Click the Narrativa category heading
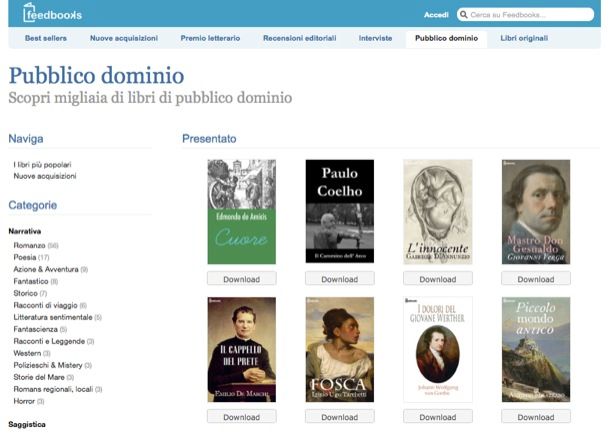This screenshot has width=610, height=433. [x=25, y=231]
